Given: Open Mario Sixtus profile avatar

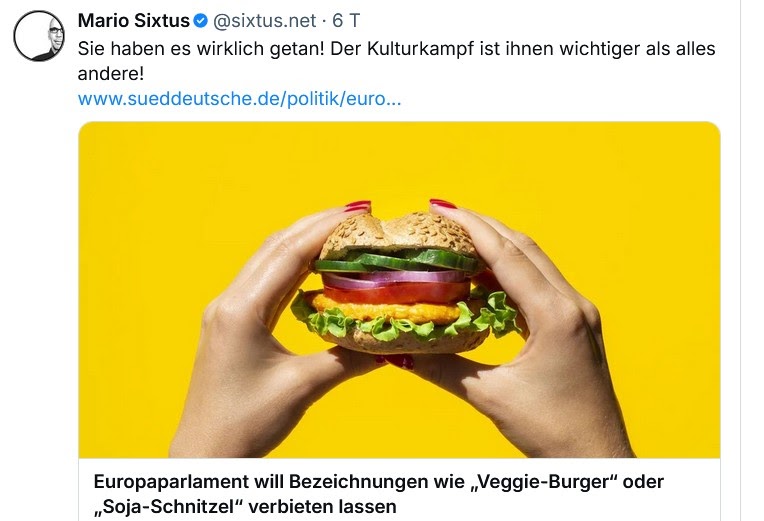Looking at the screenshot, I should 39,36.
